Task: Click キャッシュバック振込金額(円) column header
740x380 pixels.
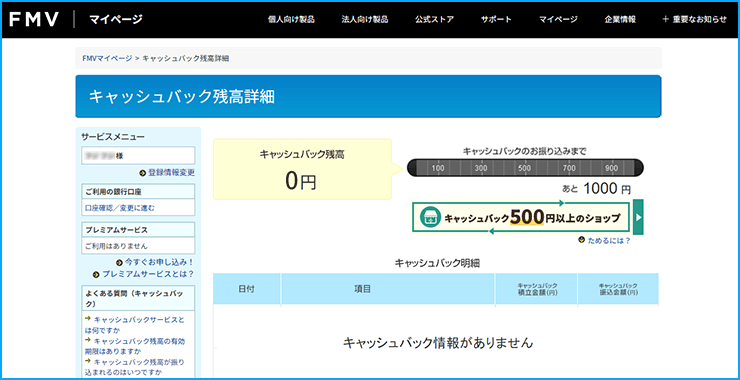Action: (x=618, y=289)
